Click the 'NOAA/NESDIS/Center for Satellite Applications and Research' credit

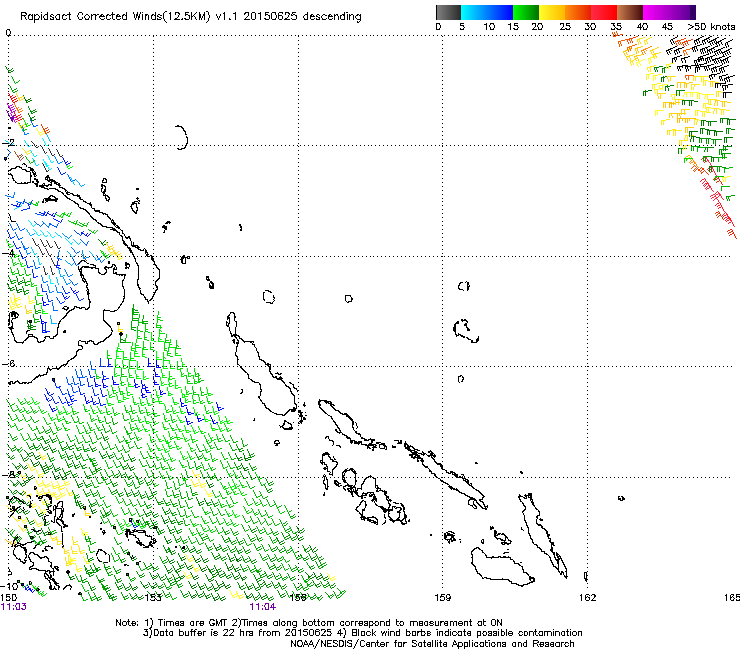(432, 644)
